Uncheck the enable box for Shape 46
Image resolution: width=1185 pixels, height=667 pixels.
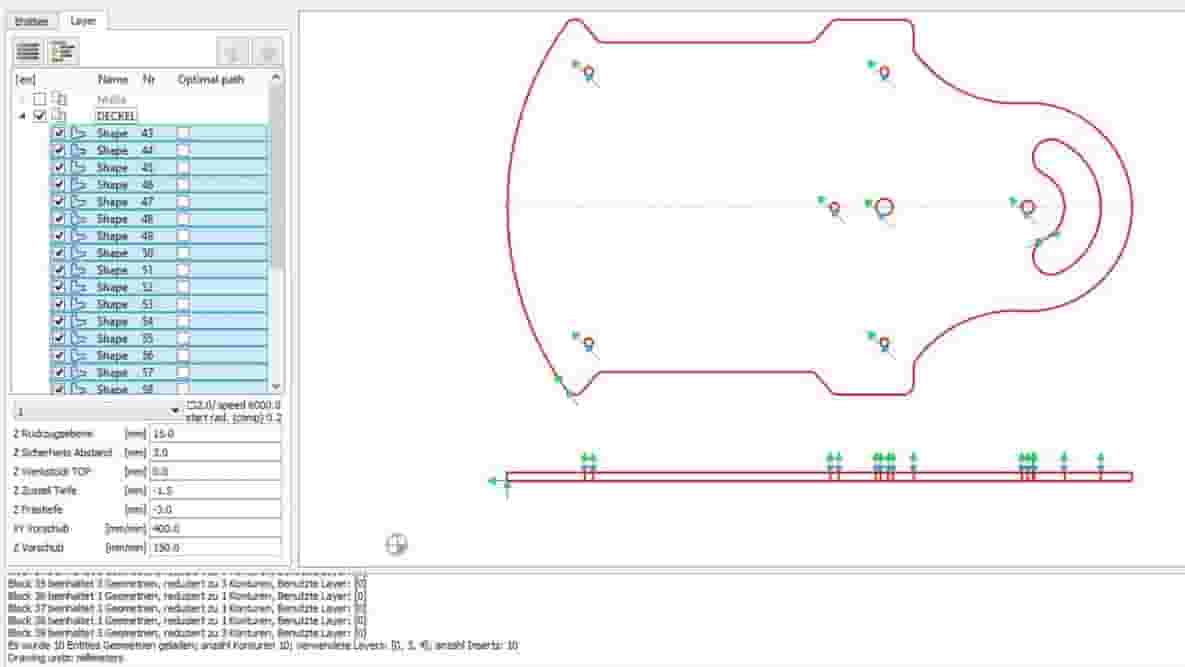click(x=59, y=185)
